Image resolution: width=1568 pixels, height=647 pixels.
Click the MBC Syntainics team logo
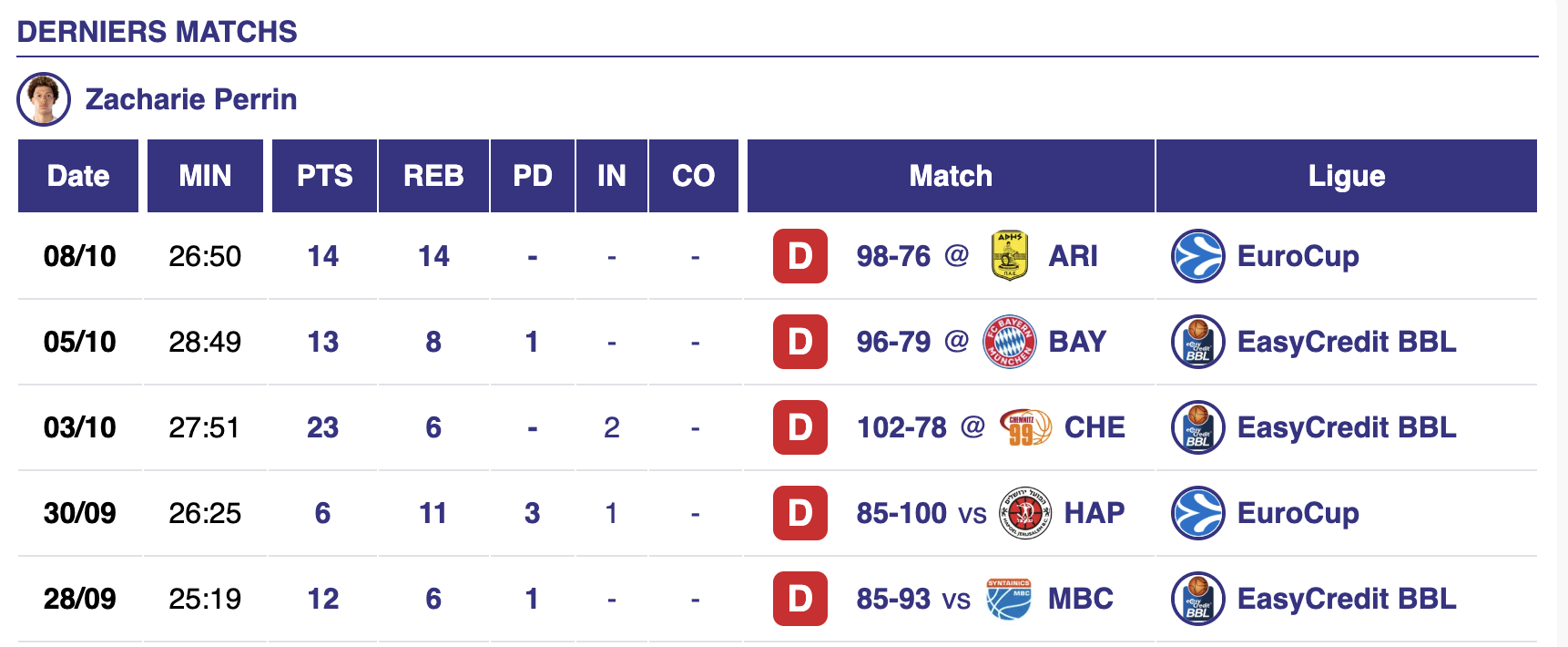[x=1009, y=599]
